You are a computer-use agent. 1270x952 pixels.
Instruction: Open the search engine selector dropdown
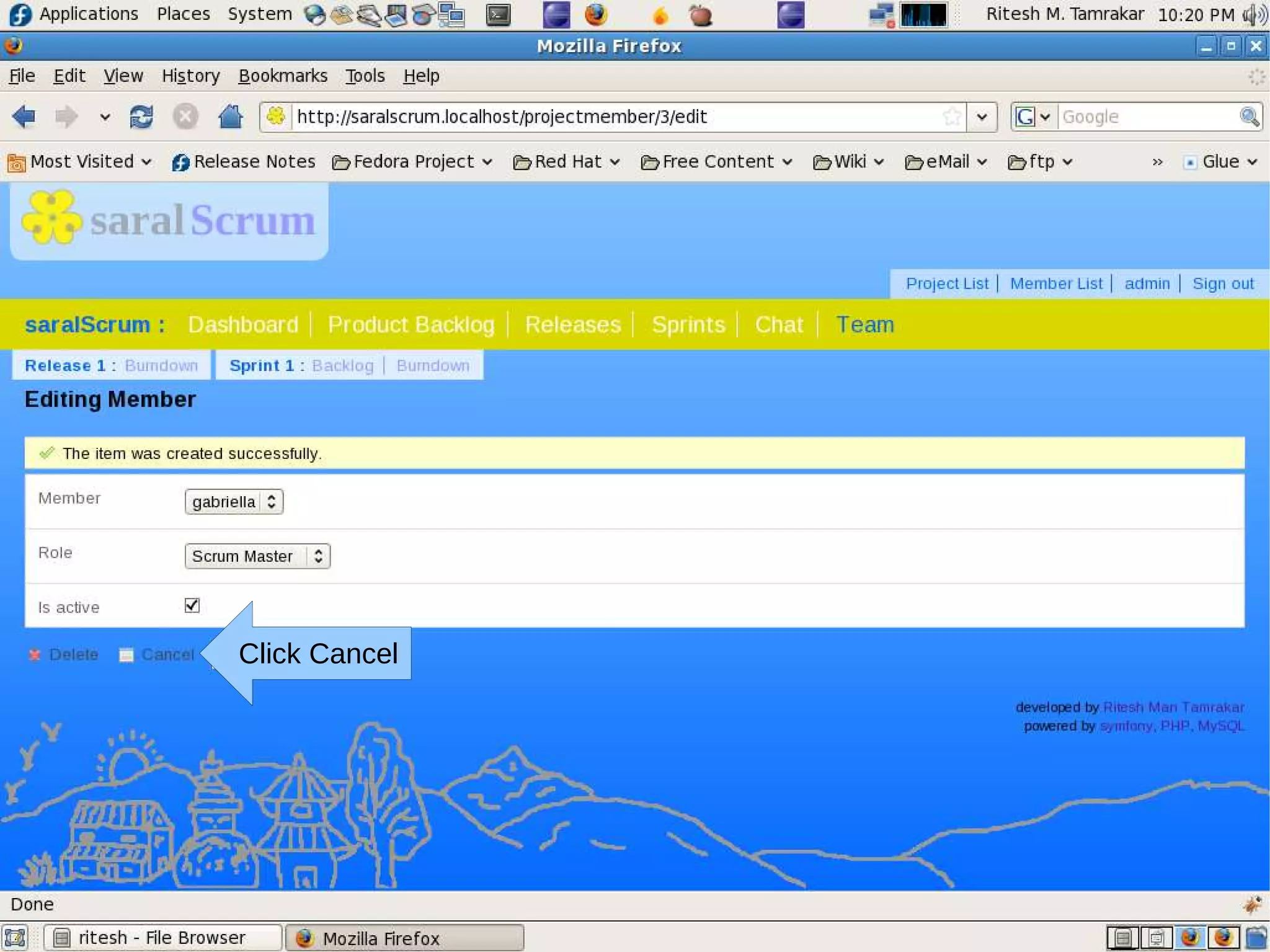(x=1033, y=117)
